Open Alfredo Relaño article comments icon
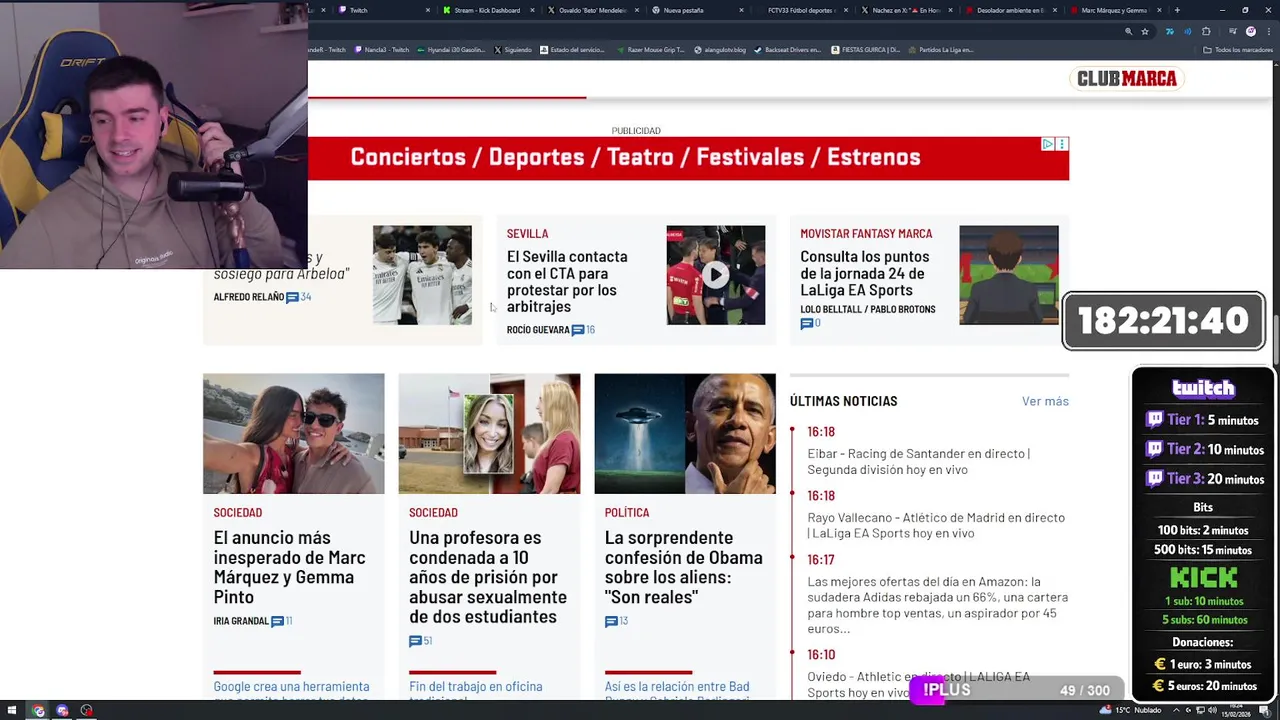The width and height of the screenshot is (1280, 720). tap(292, 297)
